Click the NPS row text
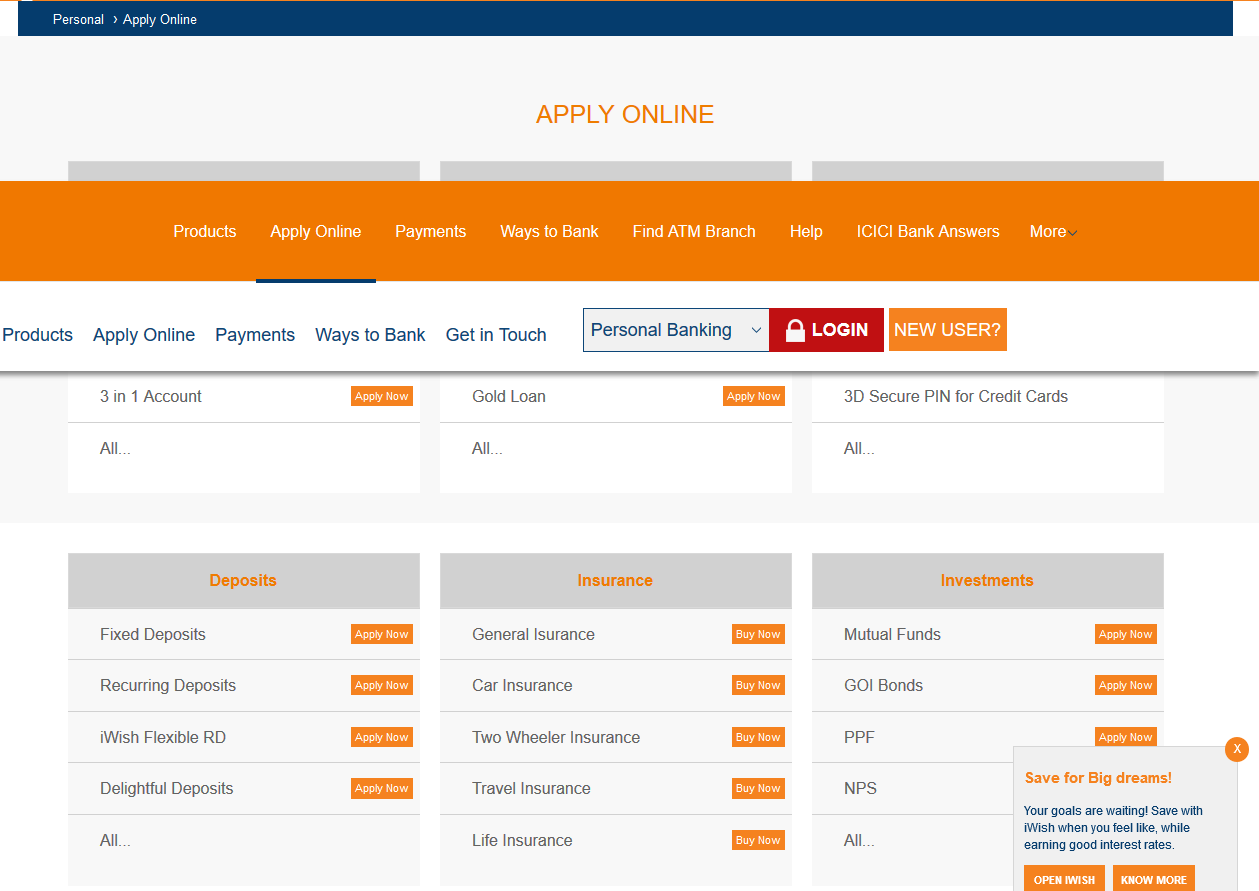Image resolution: width=1259 pixels, height=891 pixels. (860, 788)
